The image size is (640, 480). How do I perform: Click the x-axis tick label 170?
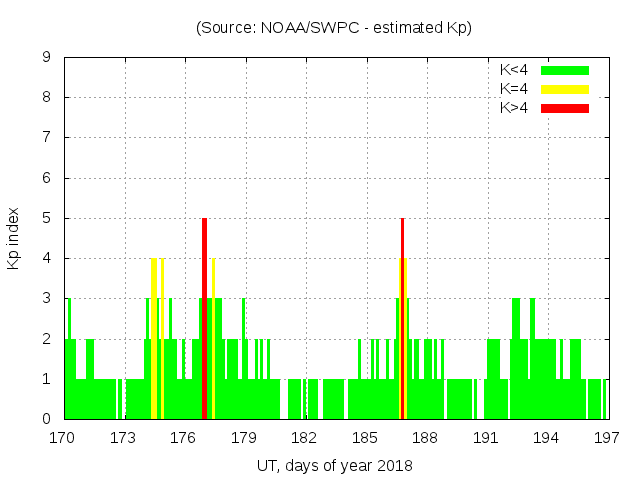pyautogui.click(x=64, y=438)
